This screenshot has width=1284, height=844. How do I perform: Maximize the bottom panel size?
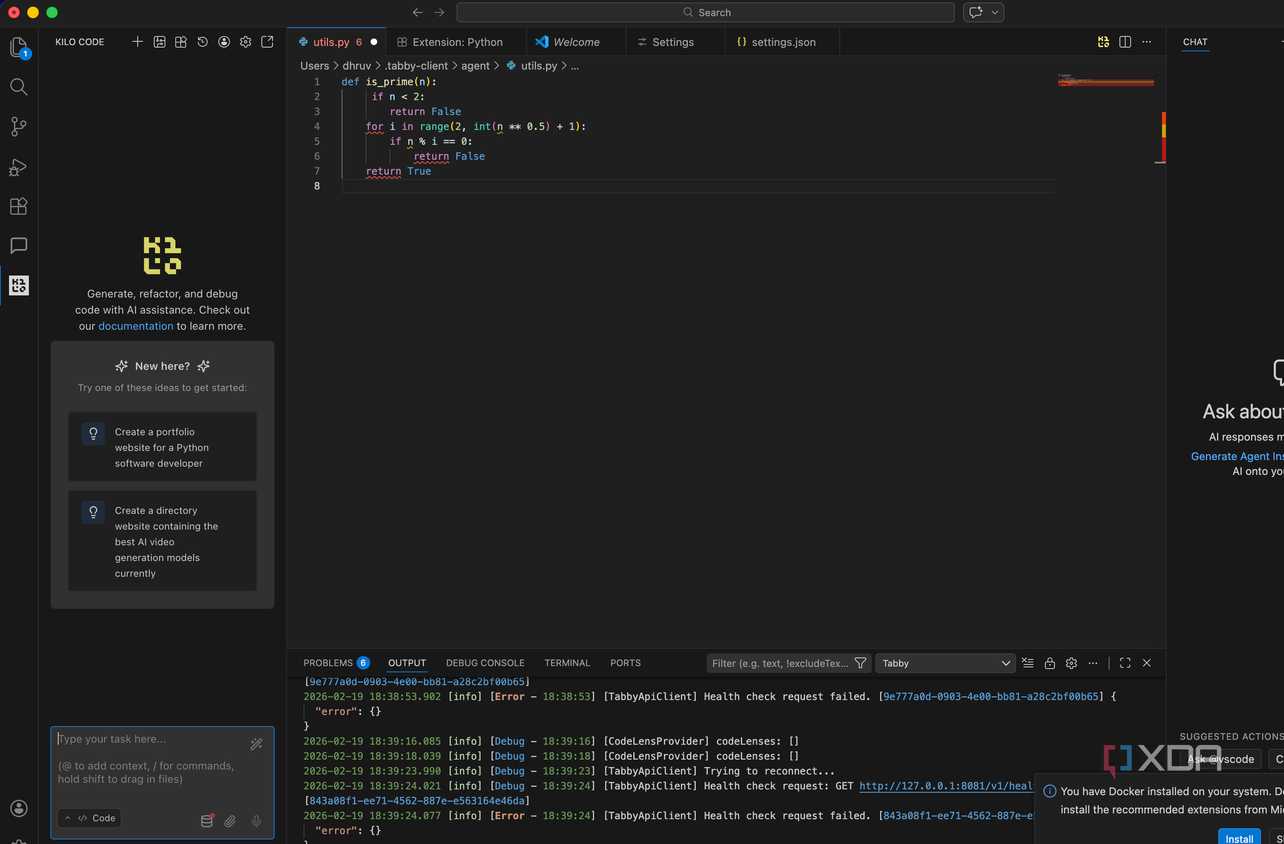(1125, 663)
